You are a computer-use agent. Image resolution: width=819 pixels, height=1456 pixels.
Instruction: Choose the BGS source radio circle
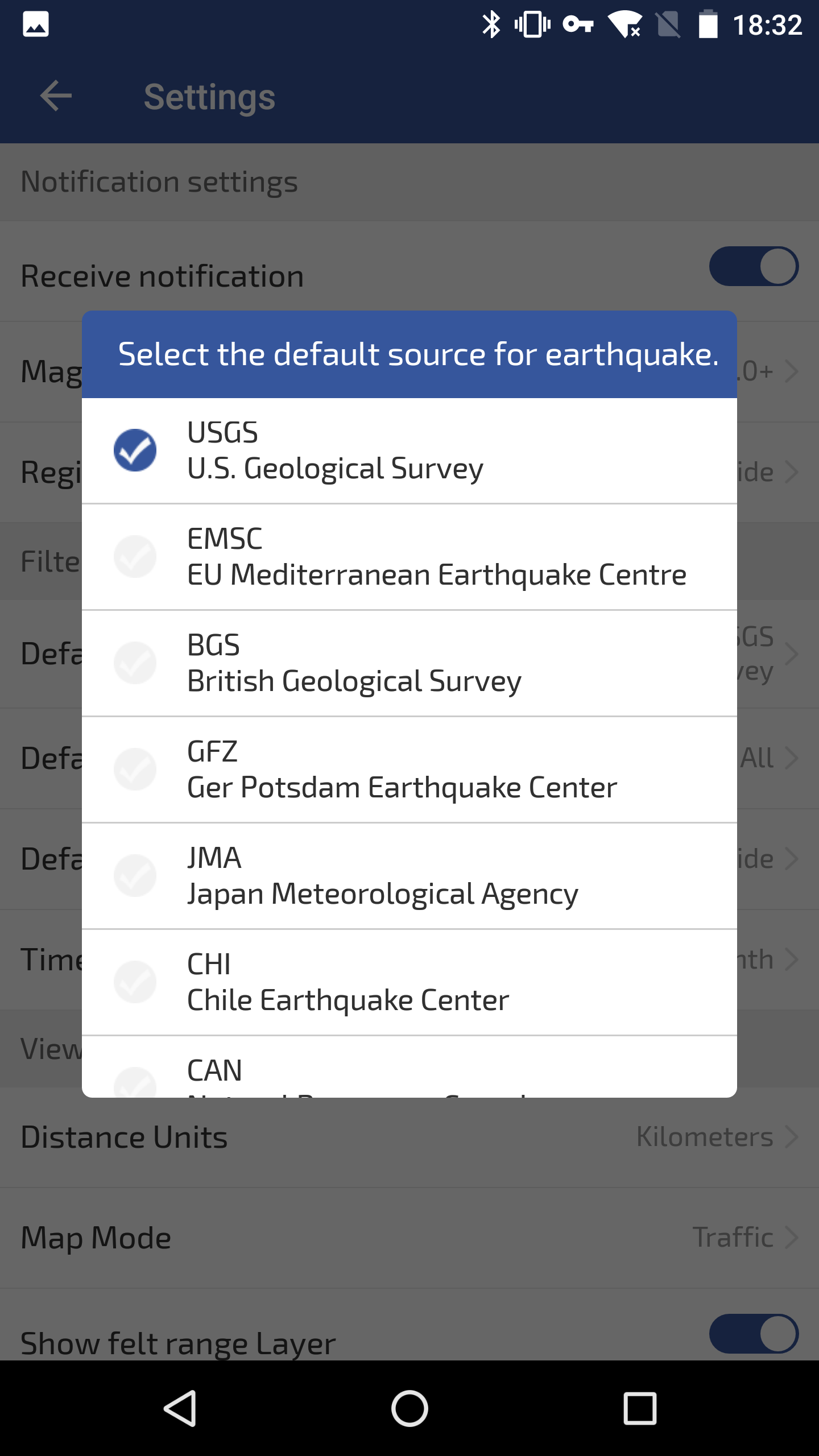click(x=135, y=663)
